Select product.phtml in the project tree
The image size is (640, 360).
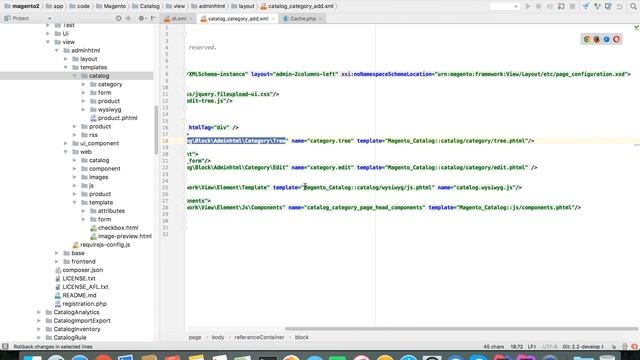[x=118, y=118]
